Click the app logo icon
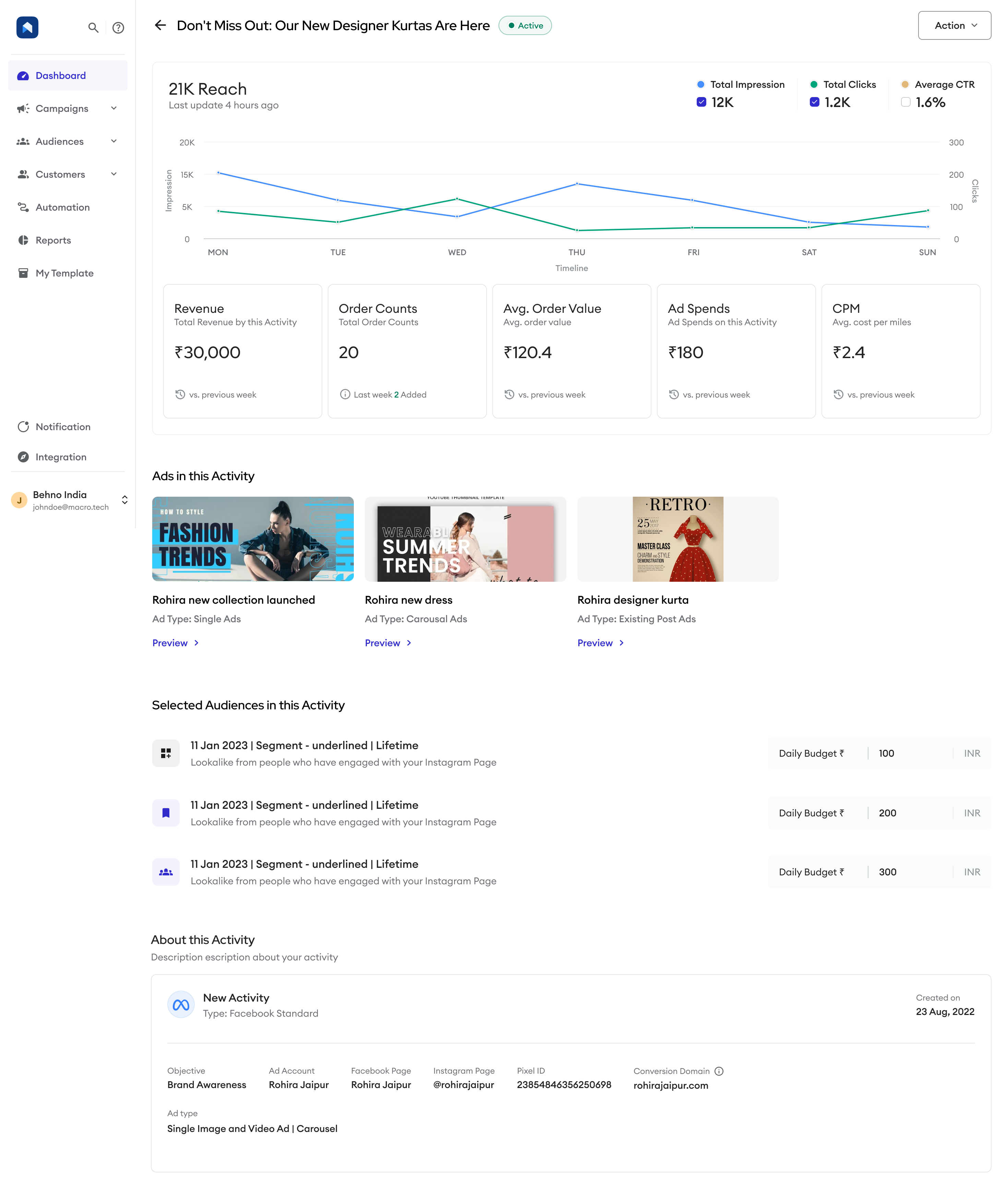This screenshot has width=1008, height=1193. [27, 27]
